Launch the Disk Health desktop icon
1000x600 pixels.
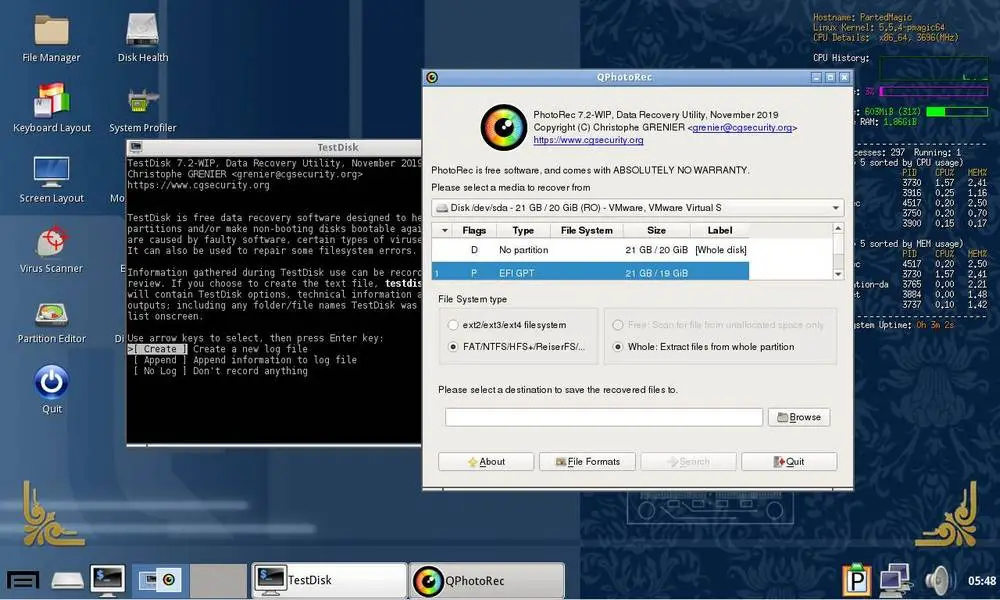point(142,38)
